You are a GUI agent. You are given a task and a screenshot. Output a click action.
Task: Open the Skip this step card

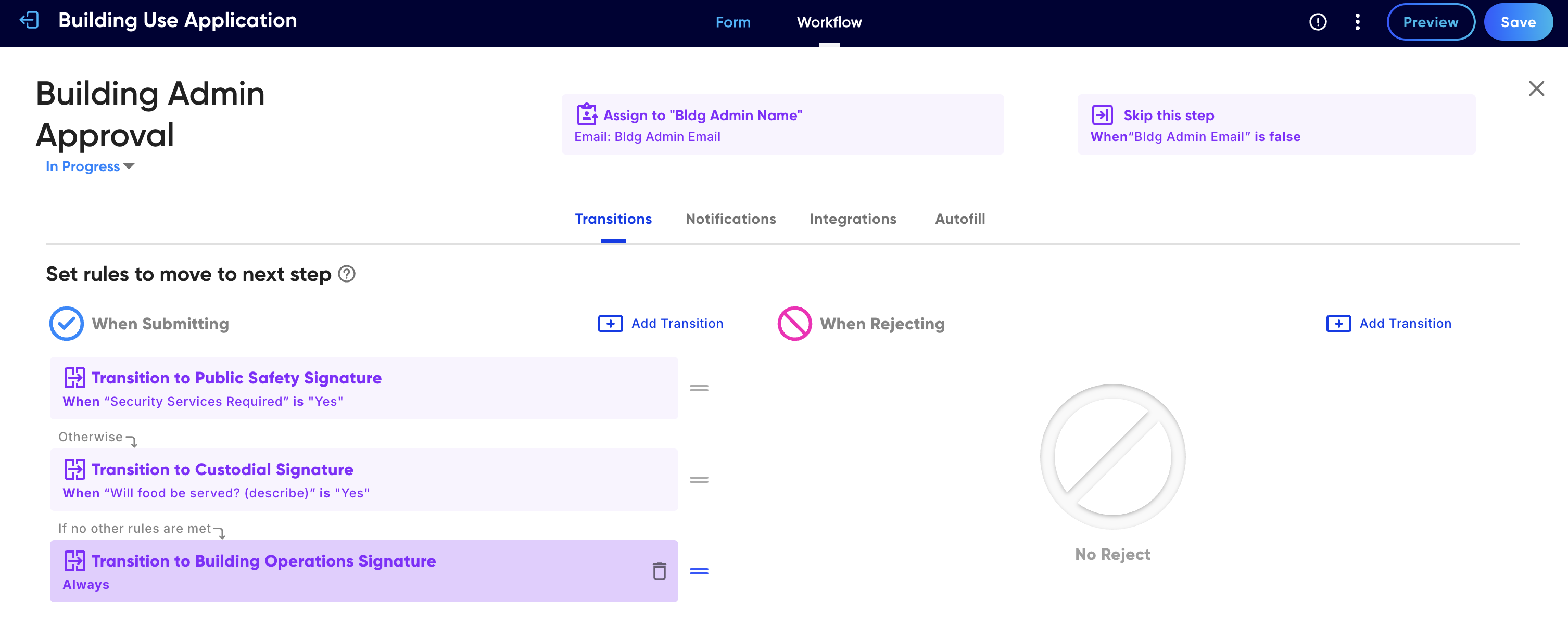[1276, 124]
